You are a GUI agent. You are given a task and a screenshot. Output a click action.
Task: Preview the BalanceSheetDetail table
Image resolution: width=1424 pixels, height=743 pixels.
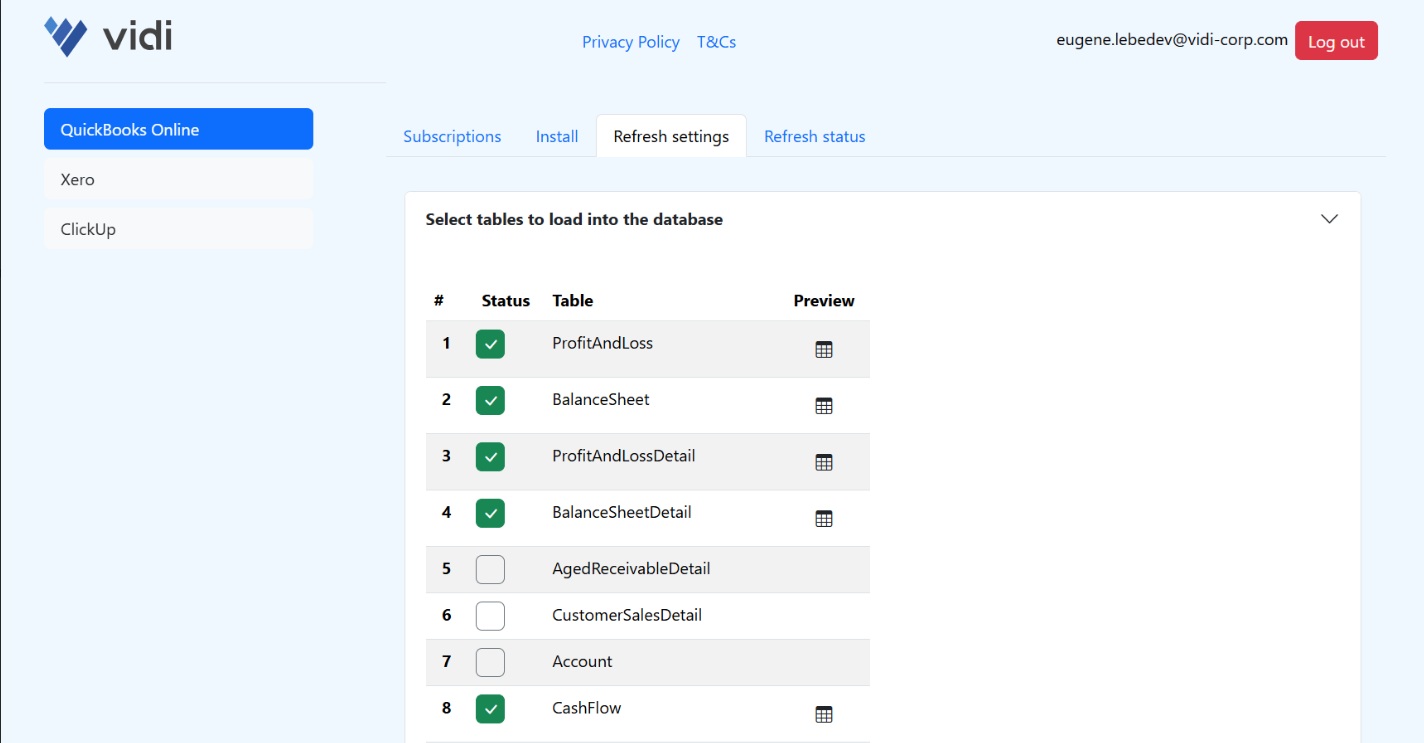(823, 518)
